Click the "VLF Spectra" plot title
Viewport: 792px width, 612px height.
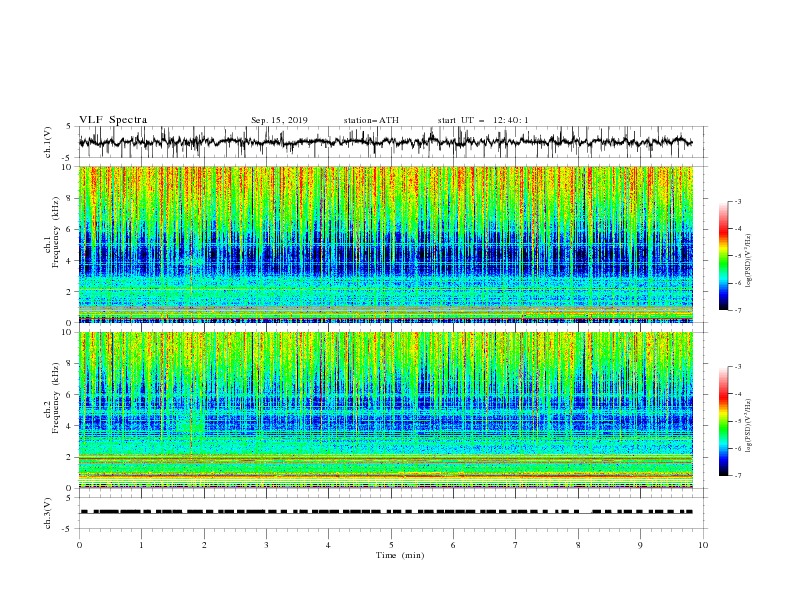[113, 120]
